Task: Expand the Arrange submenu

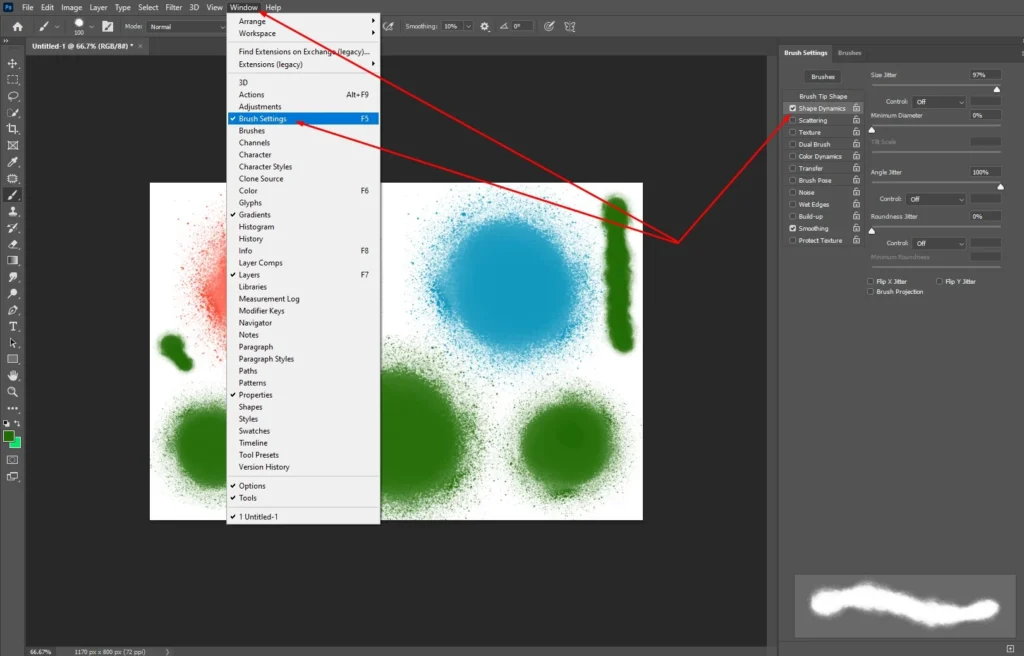Action: point(303,21)
